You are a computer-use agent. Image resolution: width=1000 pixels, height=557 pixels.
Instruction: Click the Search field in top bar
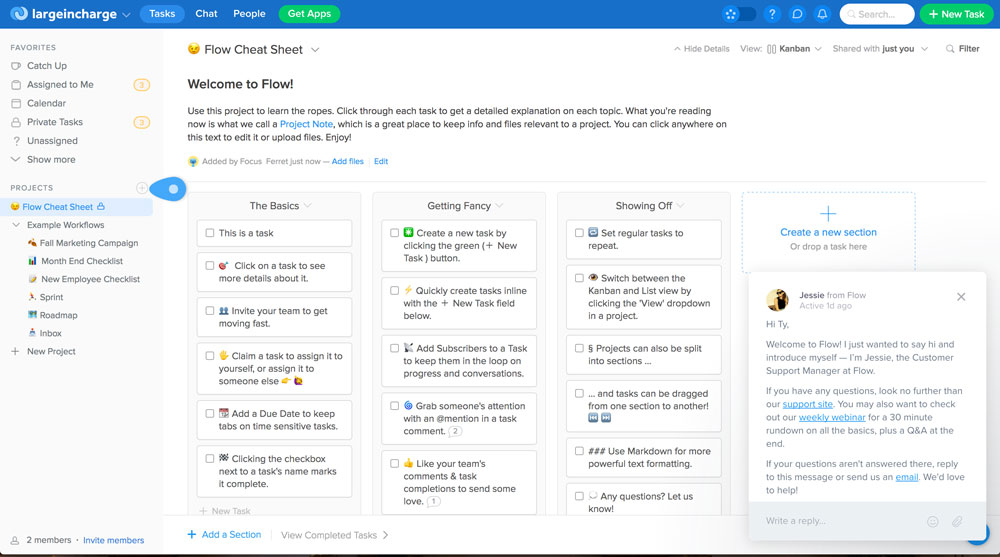tap(877, 14)
